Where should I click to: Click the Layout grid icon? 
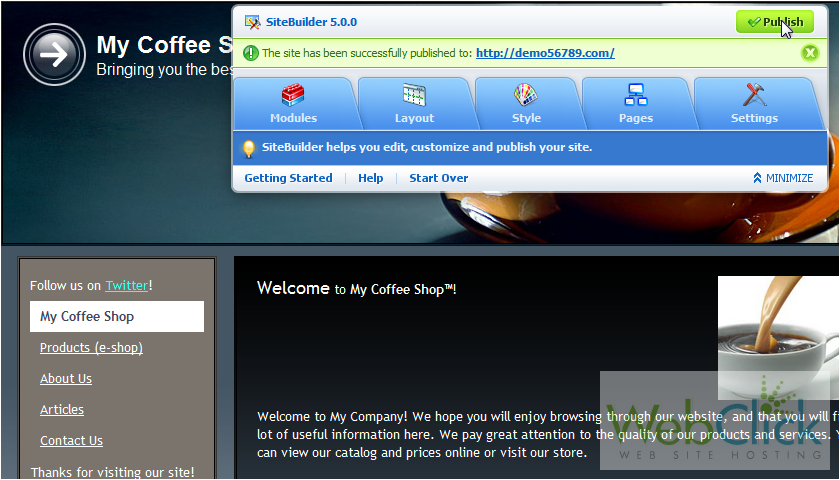[x=414, y=95]
